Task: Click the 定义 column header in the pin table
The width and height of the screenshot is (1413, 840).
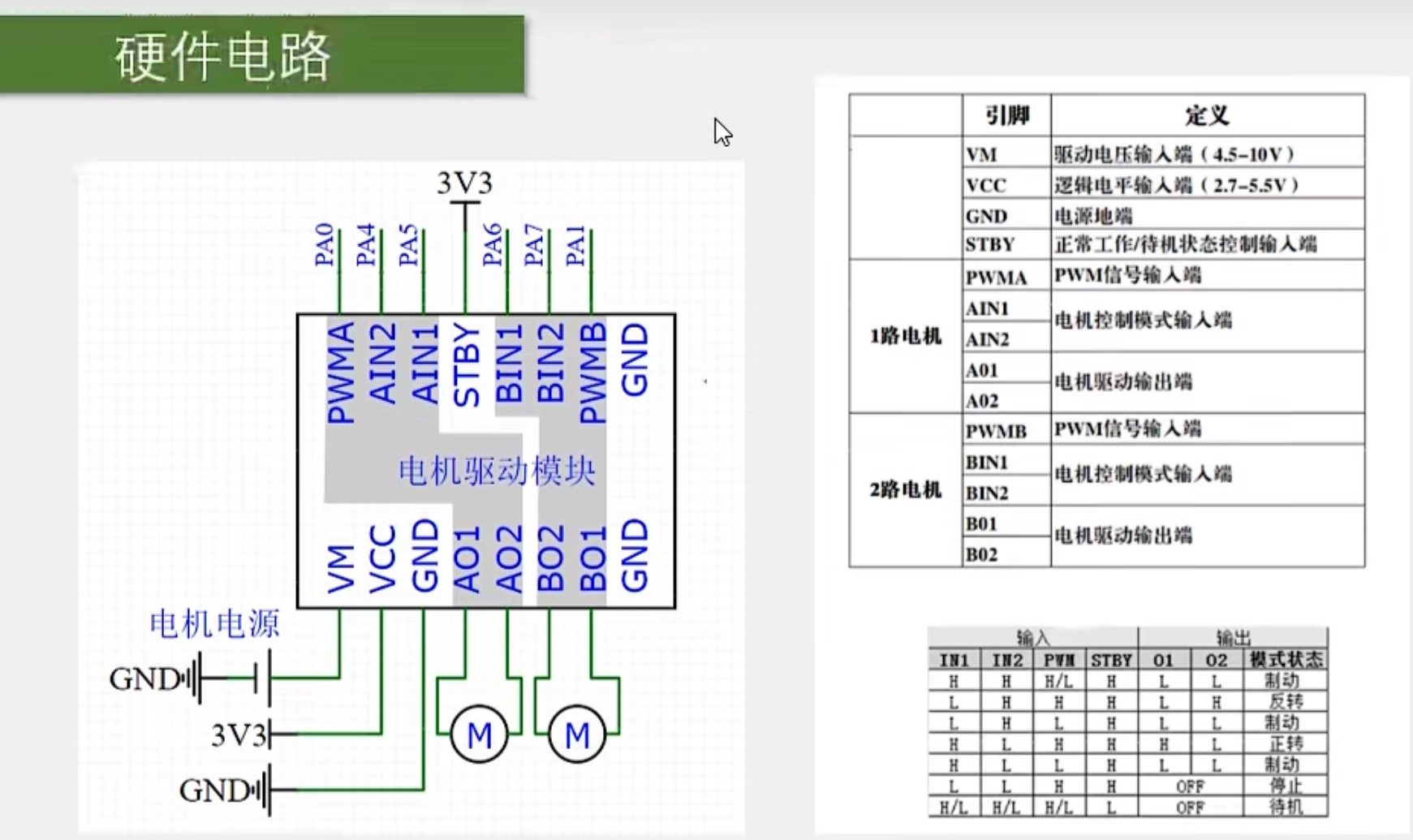Action: [x=1207, y=116]
